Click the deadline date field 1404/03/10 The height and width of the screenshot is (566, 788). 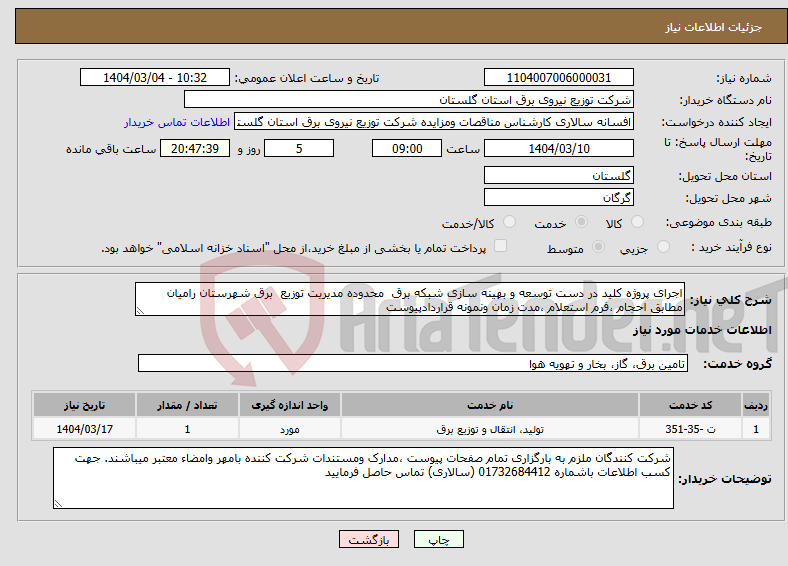[558, 148]
